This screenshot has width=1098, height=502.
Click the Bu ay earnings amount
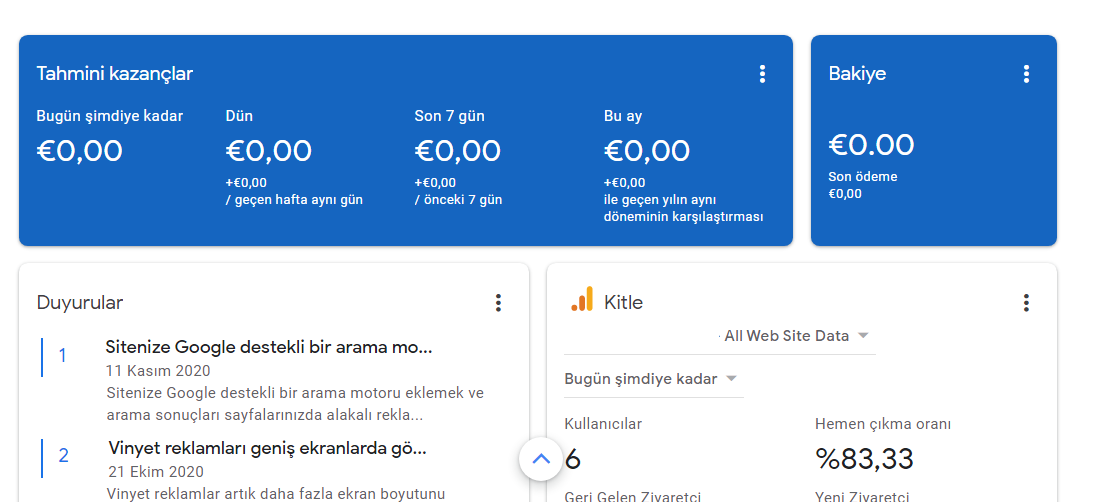click(646, 151)
